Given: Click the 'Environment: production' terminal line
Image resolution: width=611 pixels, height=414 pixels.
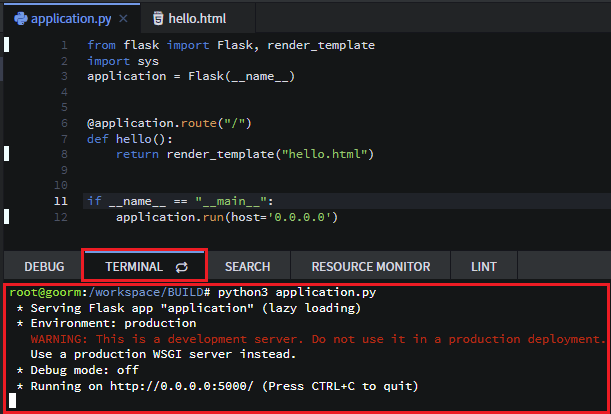Looking at the screenshot, I should coord(106,324).
